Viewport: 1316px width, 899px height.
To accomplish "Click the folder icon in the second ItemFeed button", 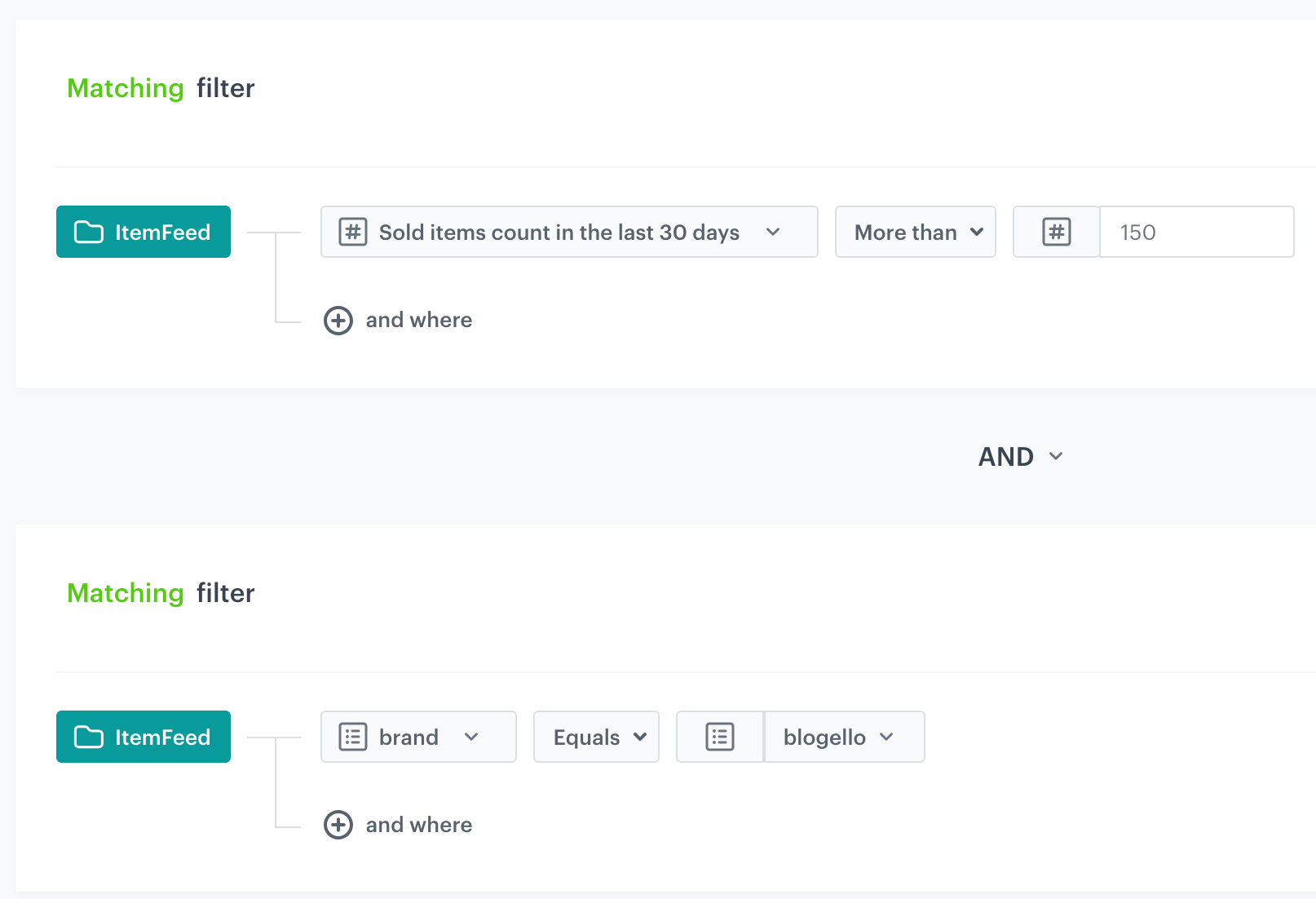I will [x=89, y=737].
